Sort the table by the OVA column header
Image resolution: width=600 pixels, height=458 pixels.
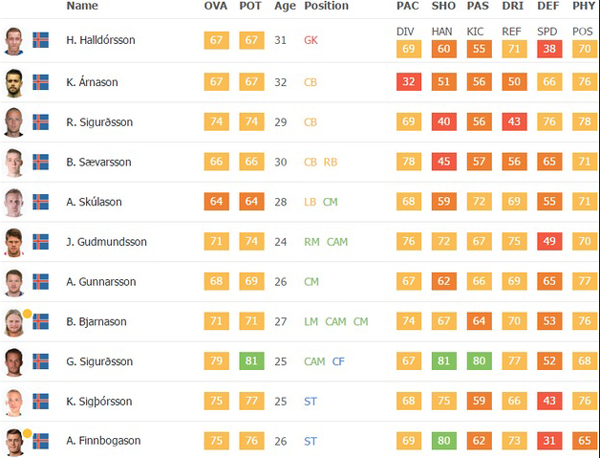pos(216,6)
